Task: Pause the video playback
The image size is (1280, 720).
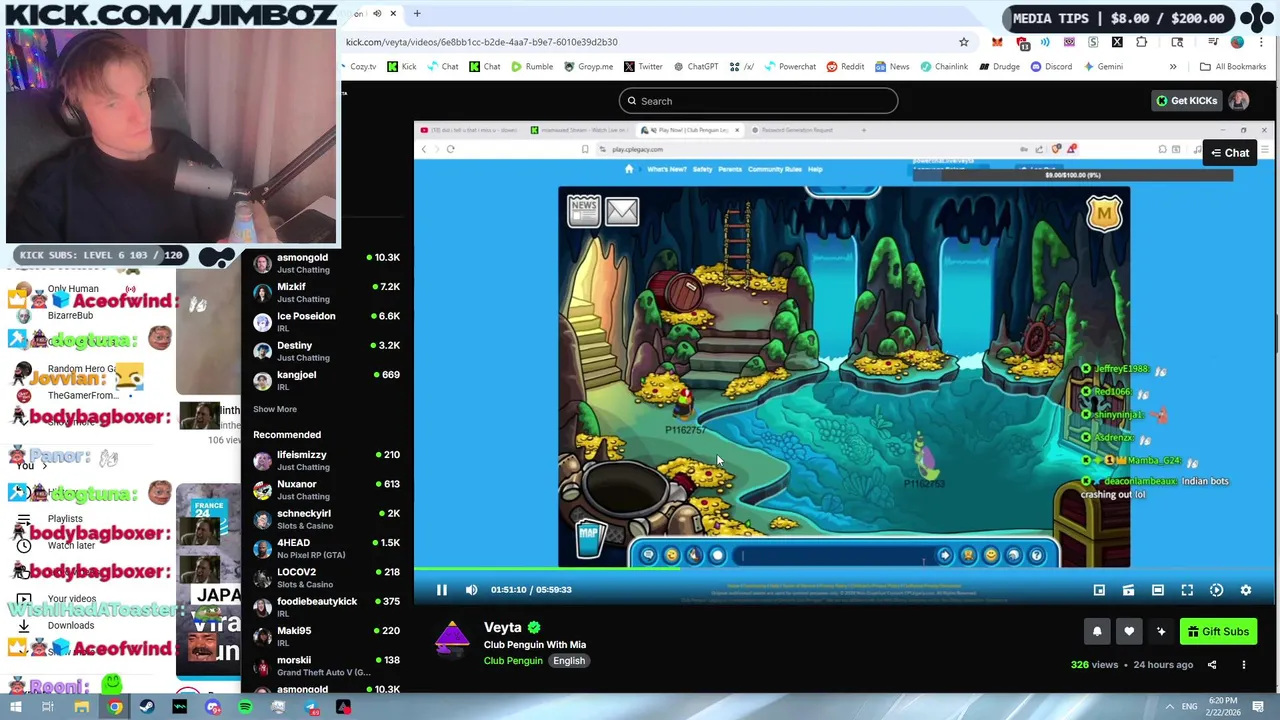Action: 441,590
